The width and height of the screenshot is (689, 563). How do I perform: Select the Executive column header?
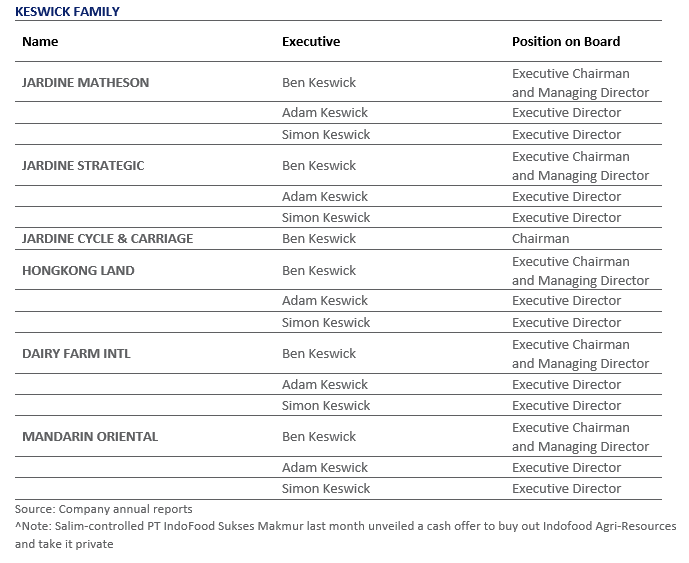pos(311,41)
